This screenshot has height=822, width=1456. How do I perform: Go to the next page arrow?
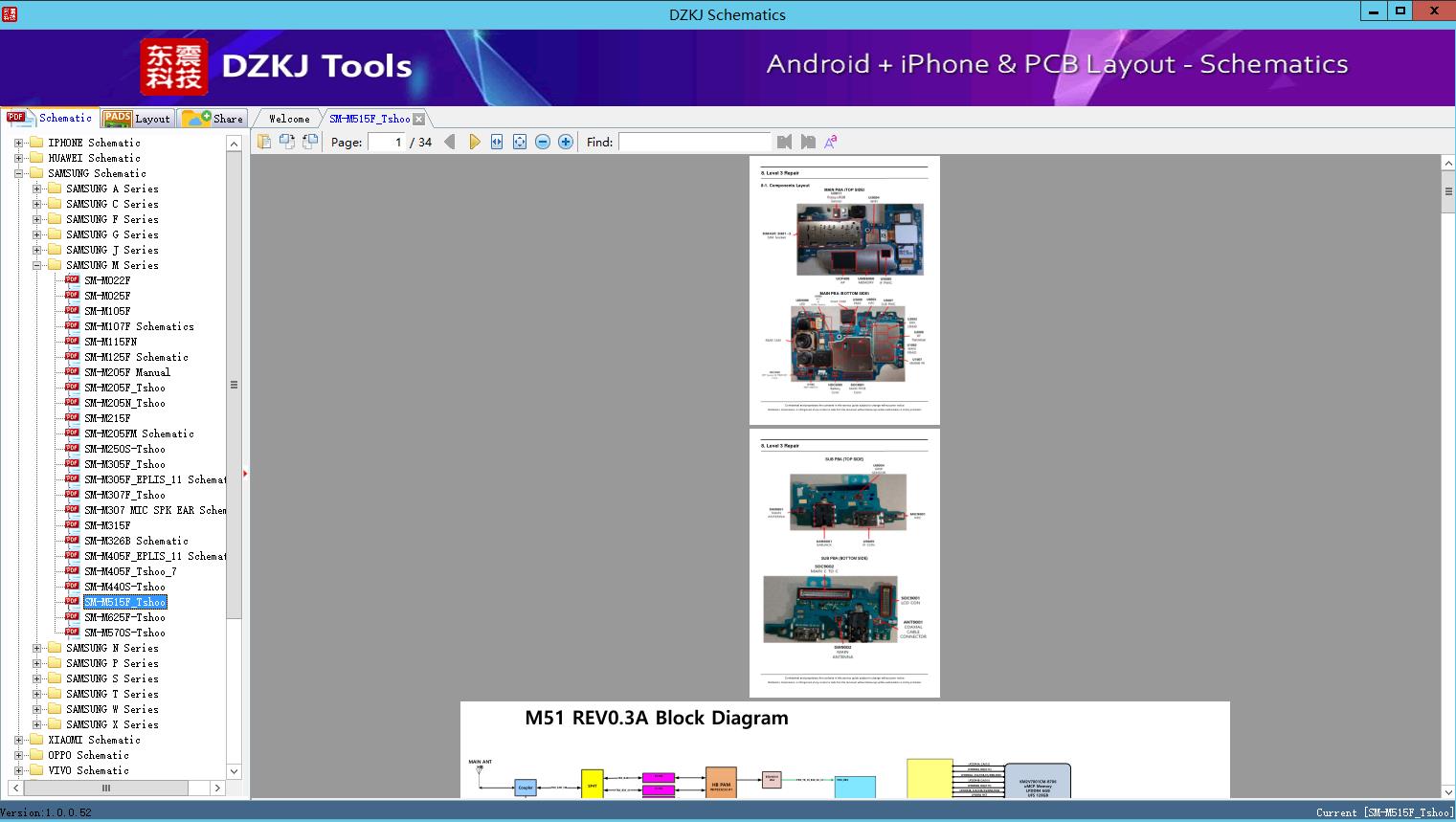pos(474,142)
